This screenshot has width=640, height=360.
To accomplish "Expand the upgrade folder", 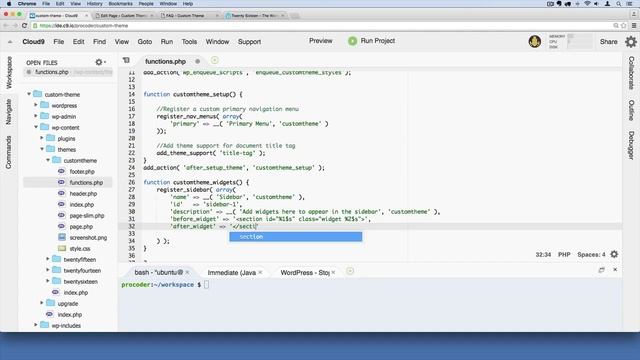I will [42, 303].
